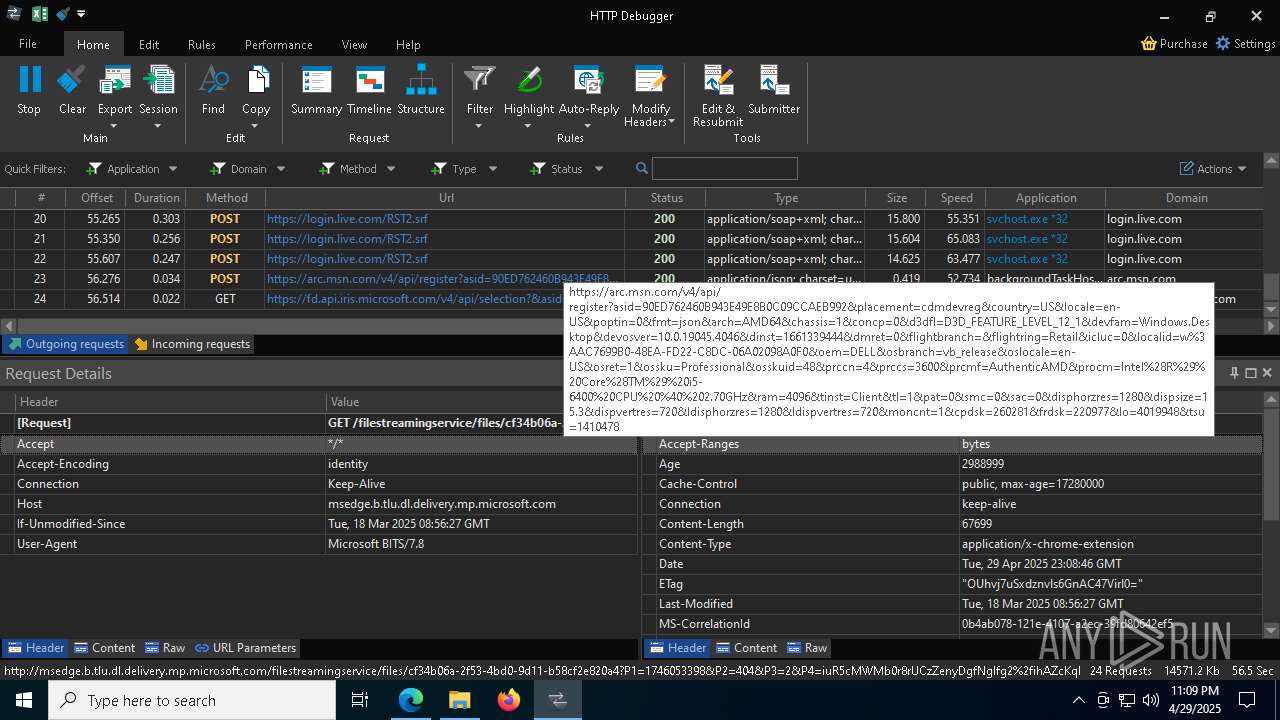
Task: Open the URL Parameters tab
Action: [x=246, y=648]
